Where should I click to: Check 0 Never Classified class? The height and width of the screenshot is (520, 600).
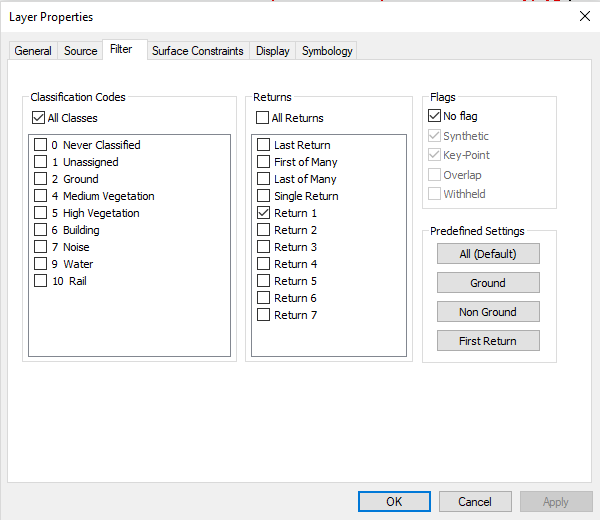pyautogui.click(x=41, y=145)
